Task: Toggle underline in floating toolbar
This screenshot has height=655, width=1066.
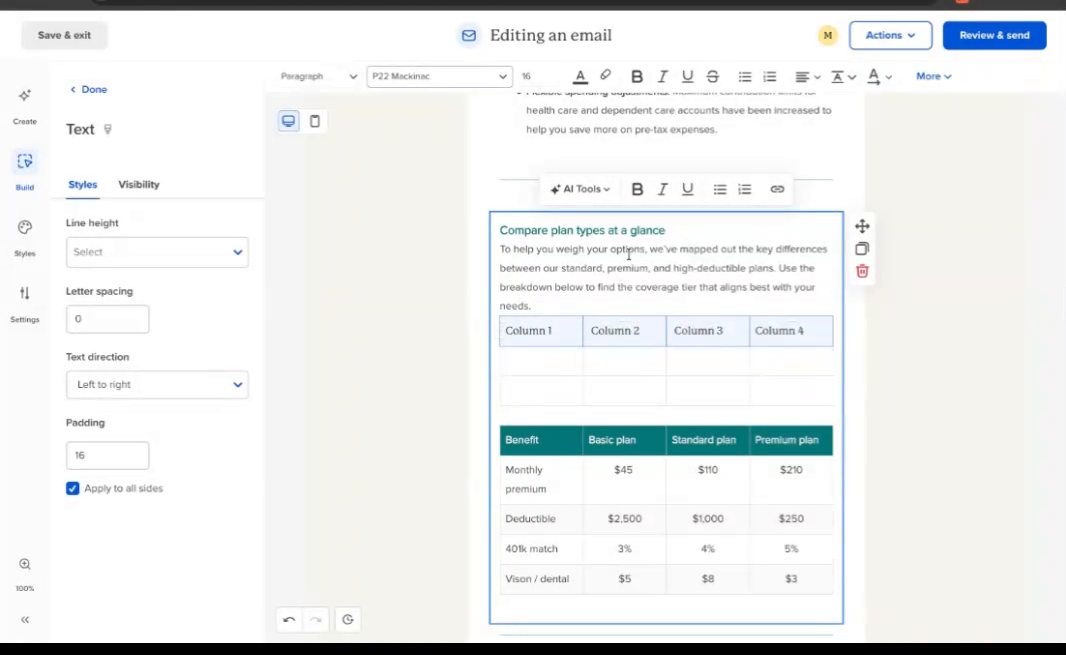Action: coord(687,189)
